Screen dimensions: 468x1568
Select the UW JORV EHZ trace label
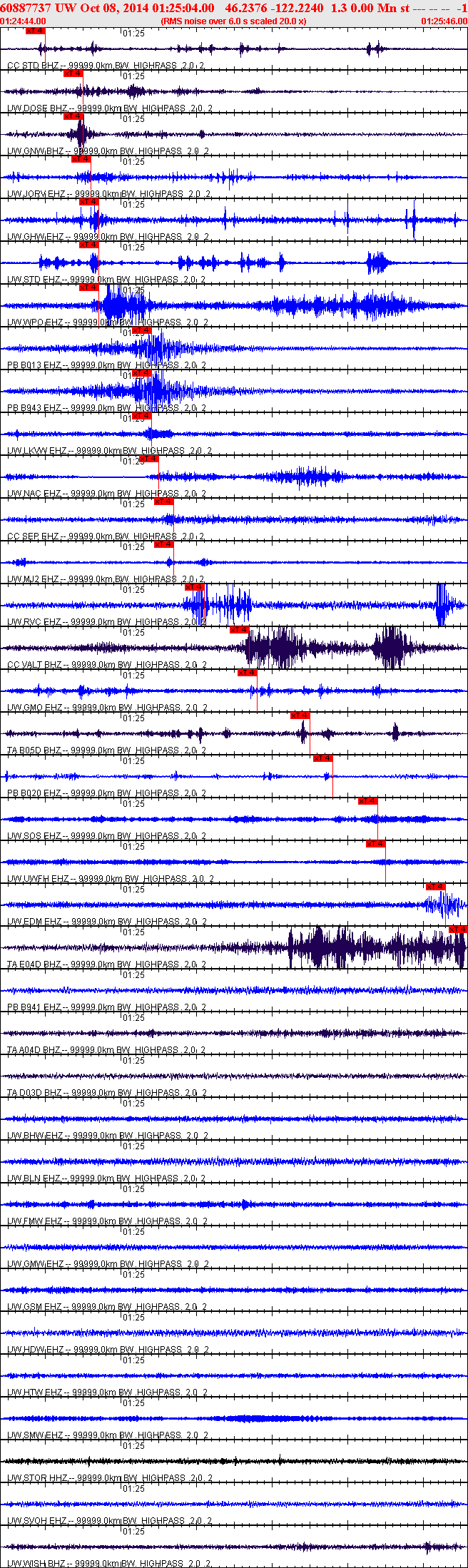coord(108,194)
